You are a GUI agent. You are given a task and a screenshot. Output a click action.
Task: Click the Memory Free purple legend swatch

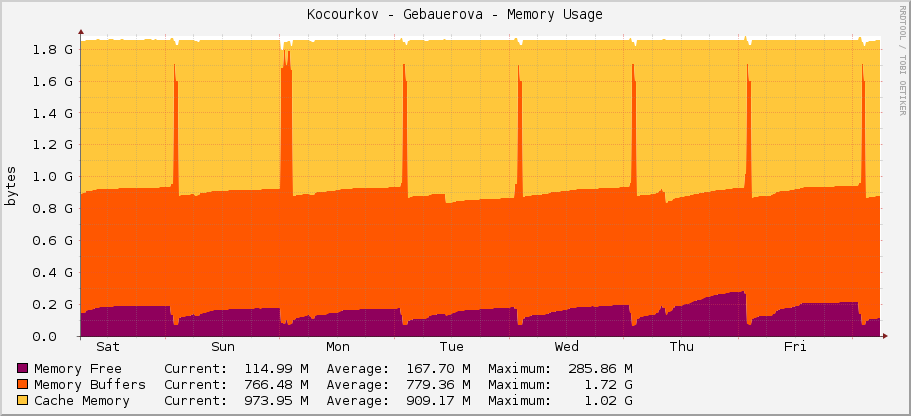pos(23,368)
